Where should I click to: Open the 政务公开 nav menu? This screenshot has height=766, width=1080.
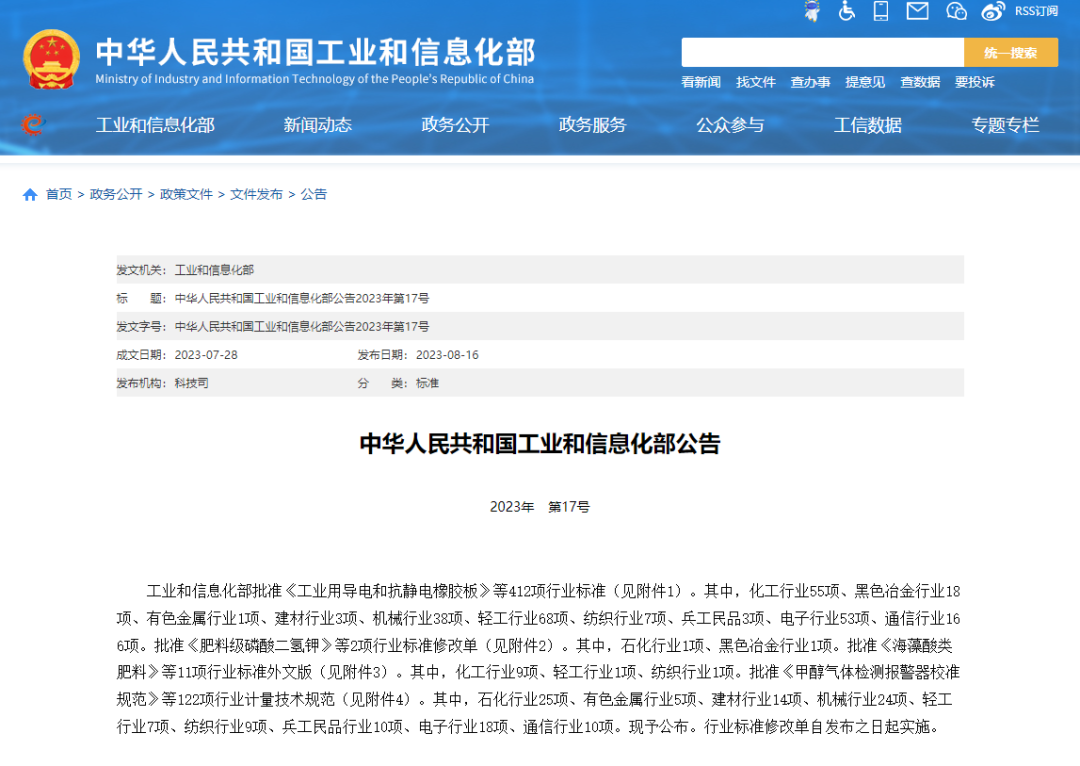pyautogui.click(x=455, y=125)
